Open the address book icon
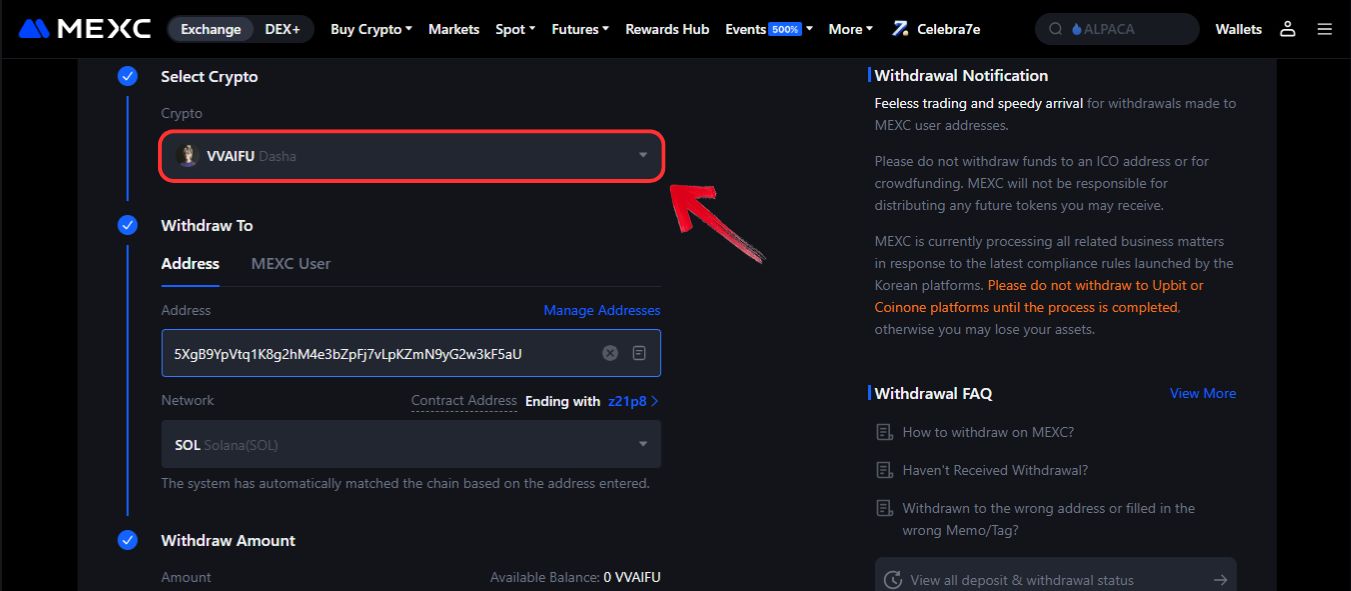The width and height of the screenshot is (1351, 591). pyautogui.click(x=639, y=353)
